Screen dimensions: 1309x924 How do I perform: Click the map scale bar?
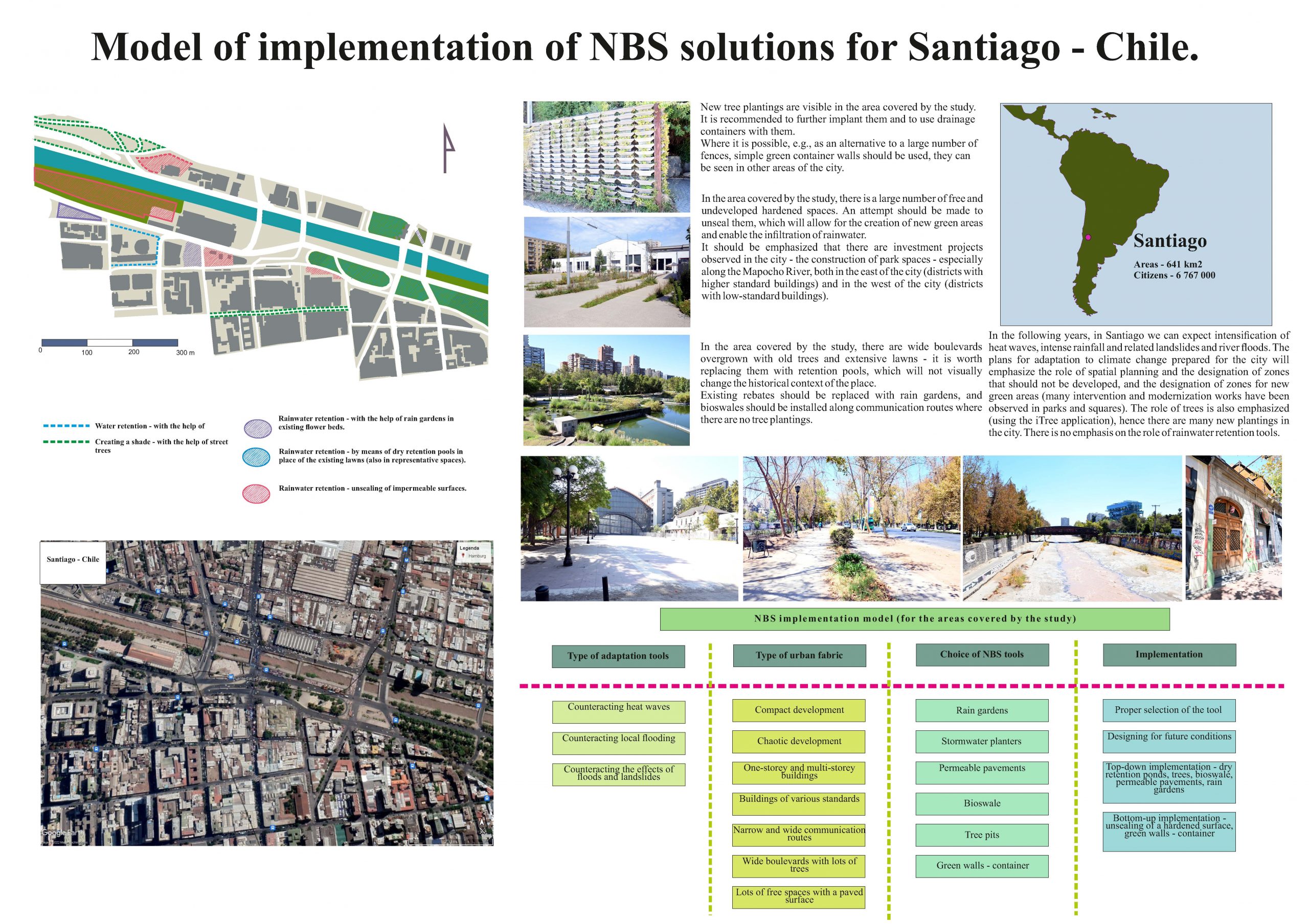pos(109,343)
